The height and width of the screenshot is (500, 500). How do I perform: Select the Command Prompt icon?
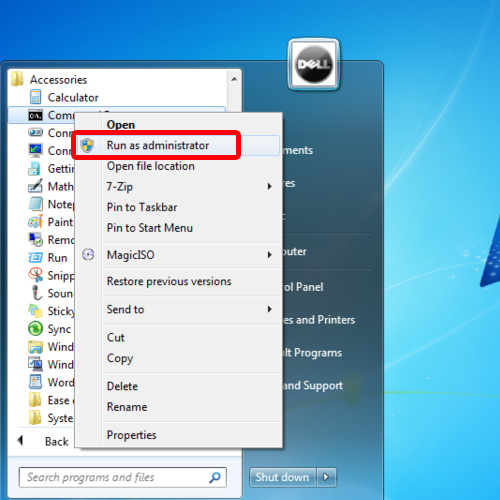tap(35, 115)
